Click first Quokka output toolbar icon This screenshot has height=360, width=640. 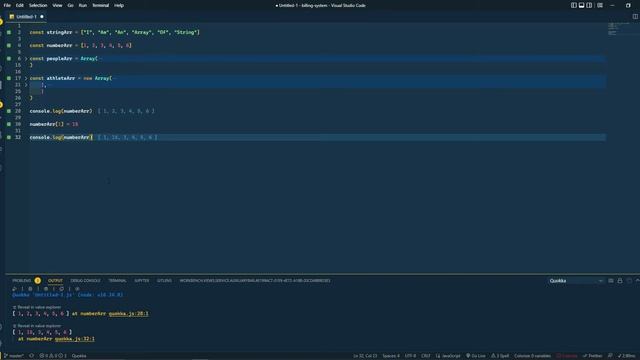(x=14, y=289)
